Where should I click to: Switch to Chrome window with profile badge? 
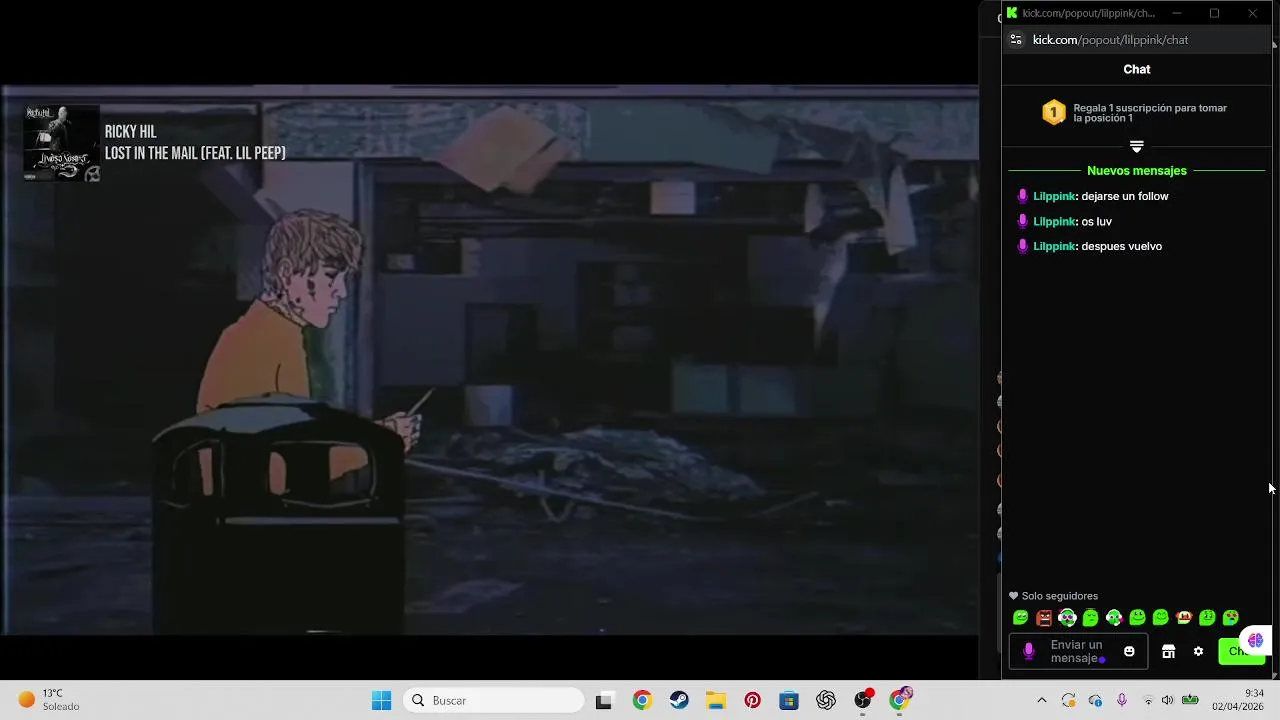point(900,699)
